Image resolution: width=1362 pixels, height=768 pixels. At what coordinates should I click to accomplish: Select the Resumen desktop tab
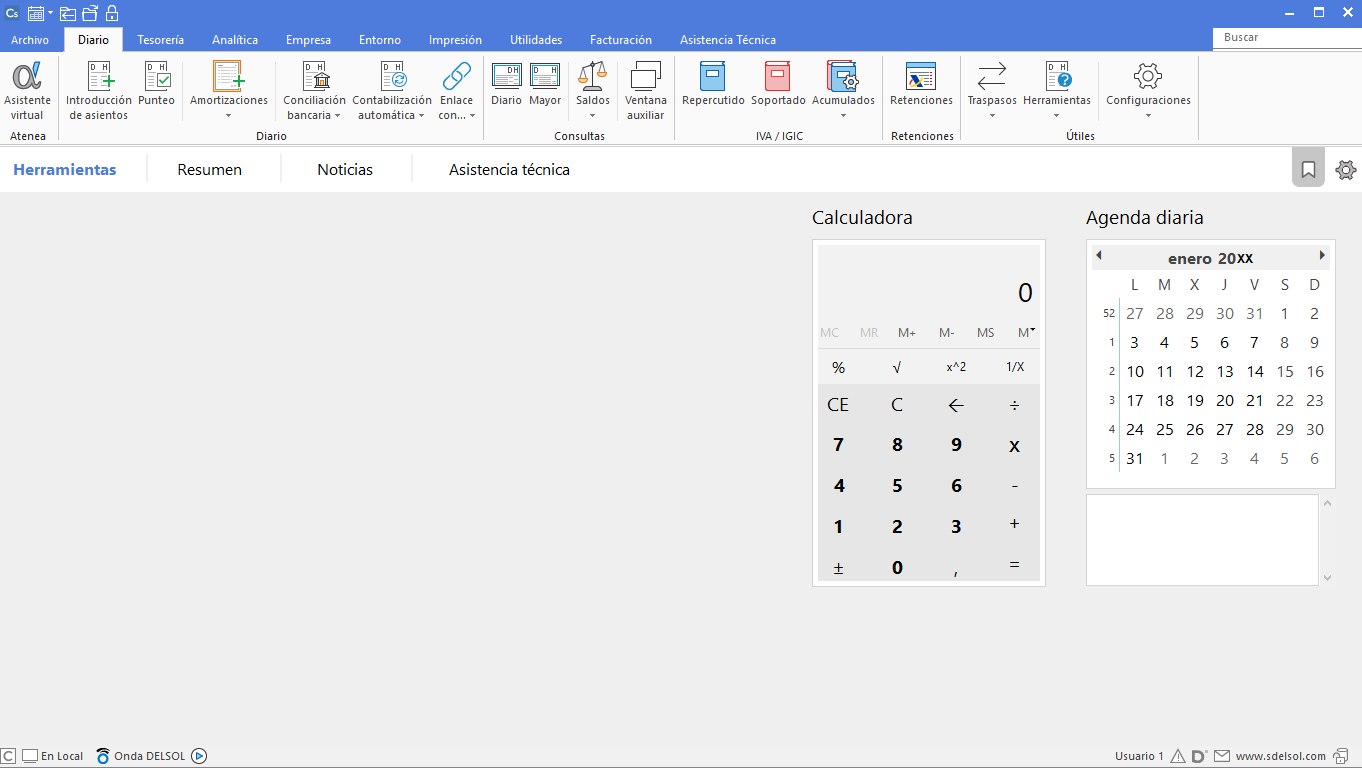click(210, 170)
